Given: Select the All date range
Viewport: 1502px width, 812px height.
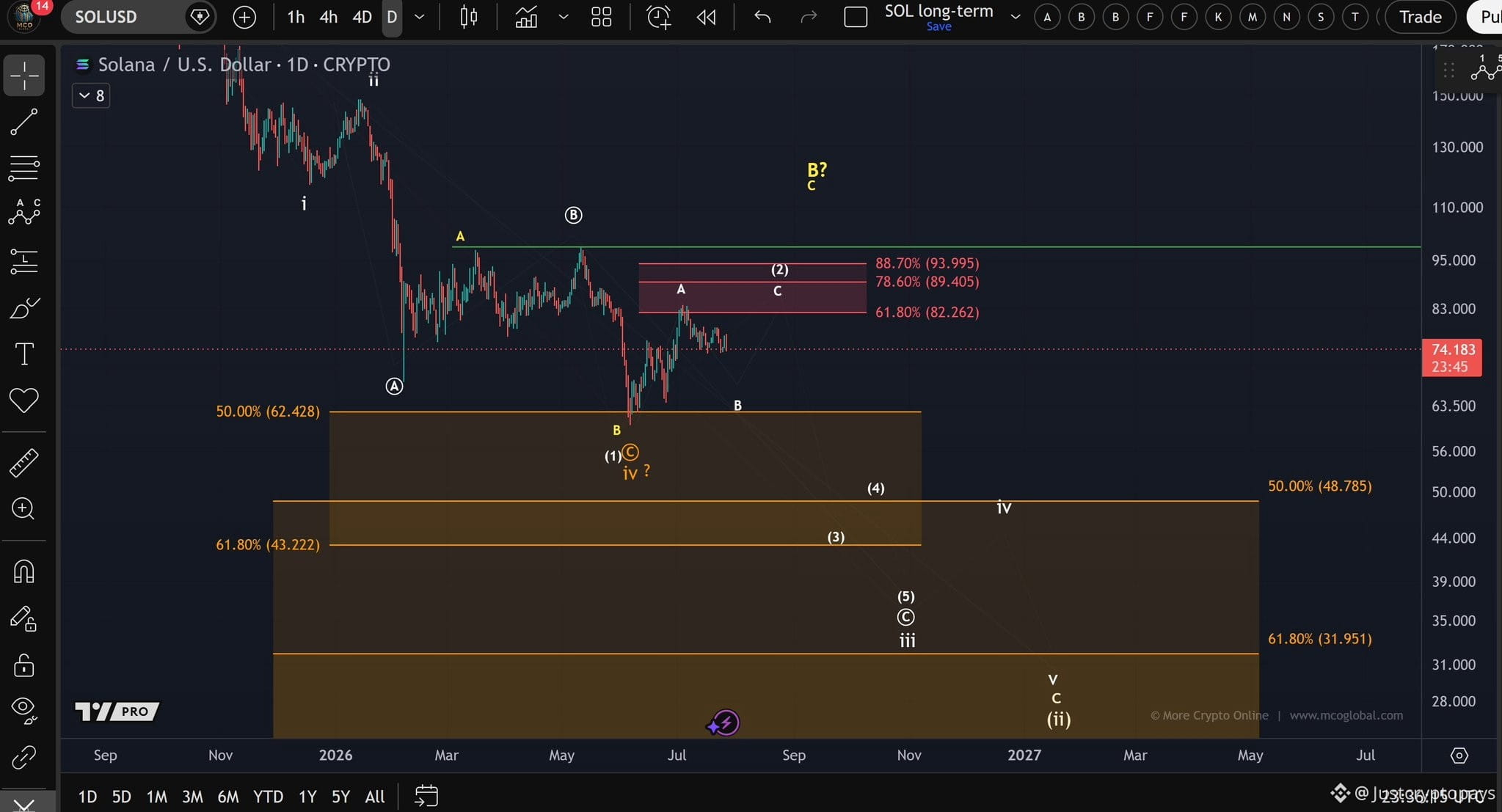Looking at the screenshot, I should [375, 797].
